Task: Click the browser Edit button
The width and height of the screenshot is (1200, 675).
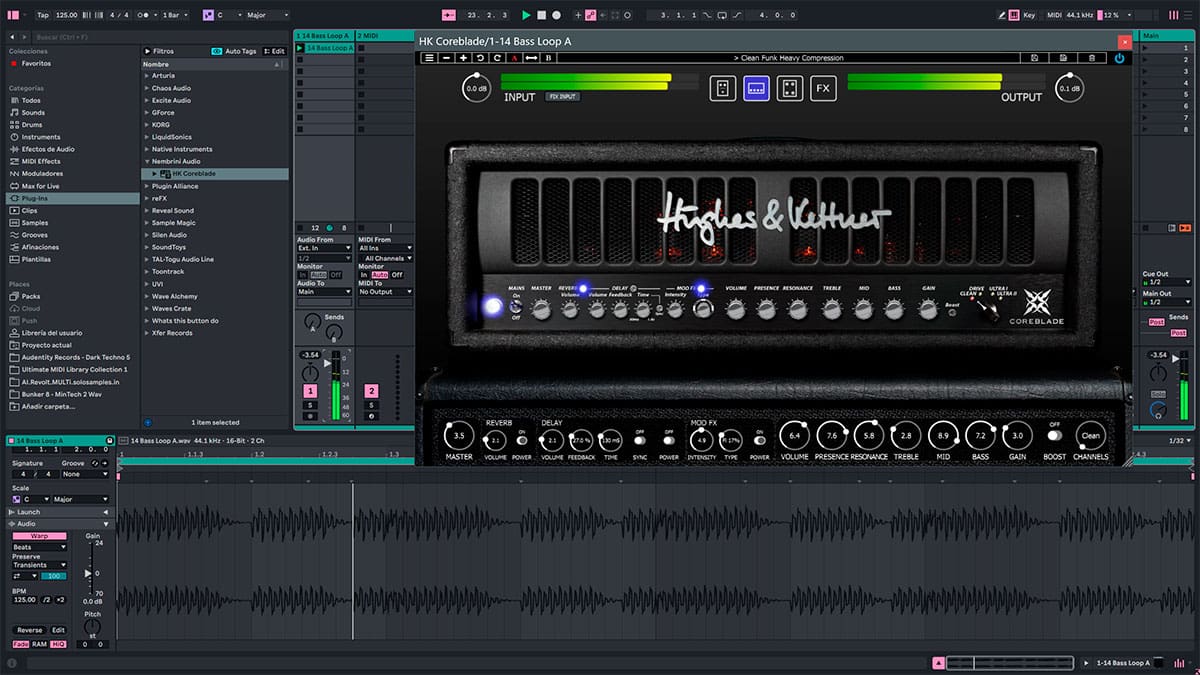Action: (275, 51)
